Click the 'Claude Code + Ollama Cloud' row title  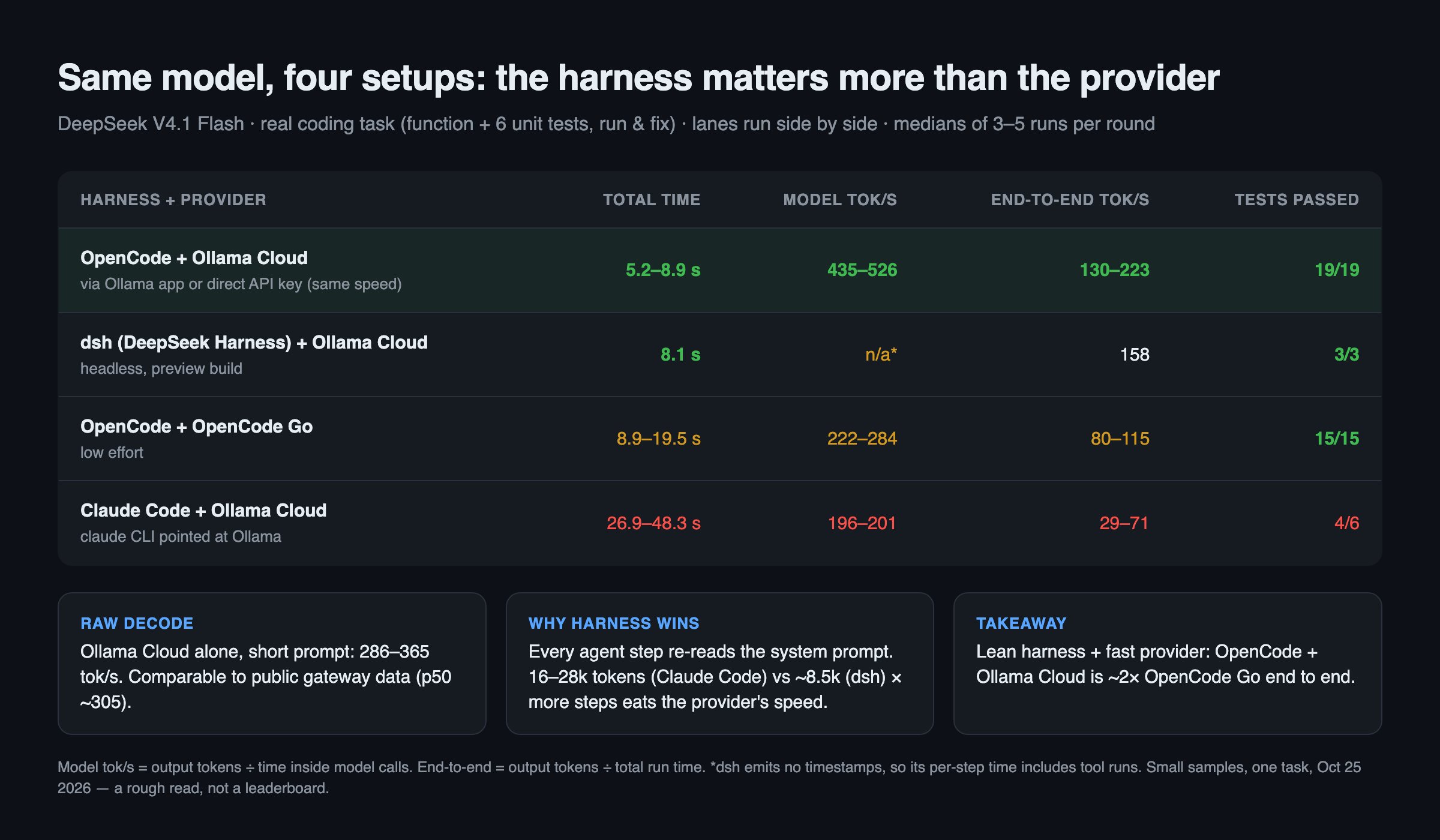[203, 511]
